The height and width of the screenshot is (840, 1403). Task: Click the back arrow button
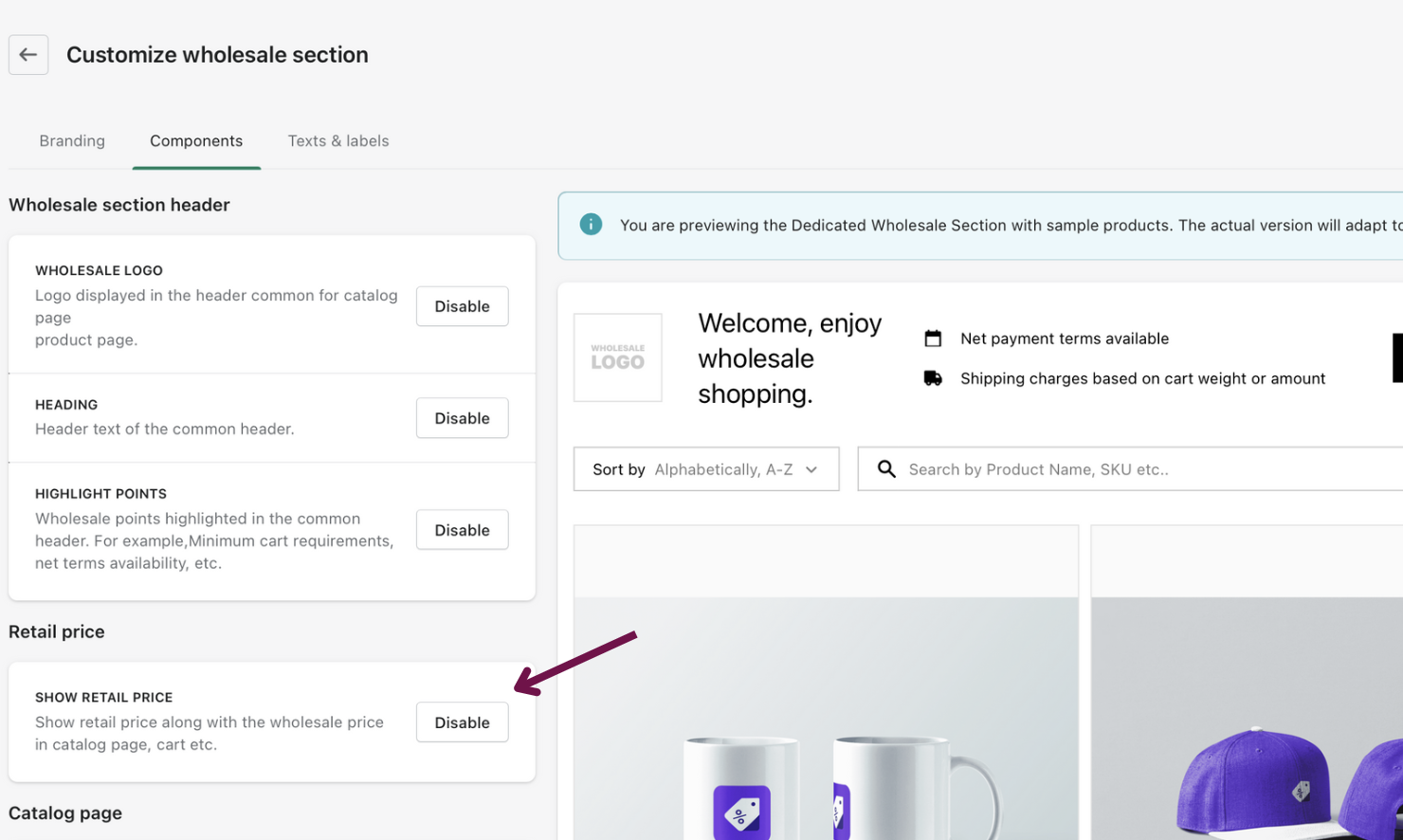28,55
